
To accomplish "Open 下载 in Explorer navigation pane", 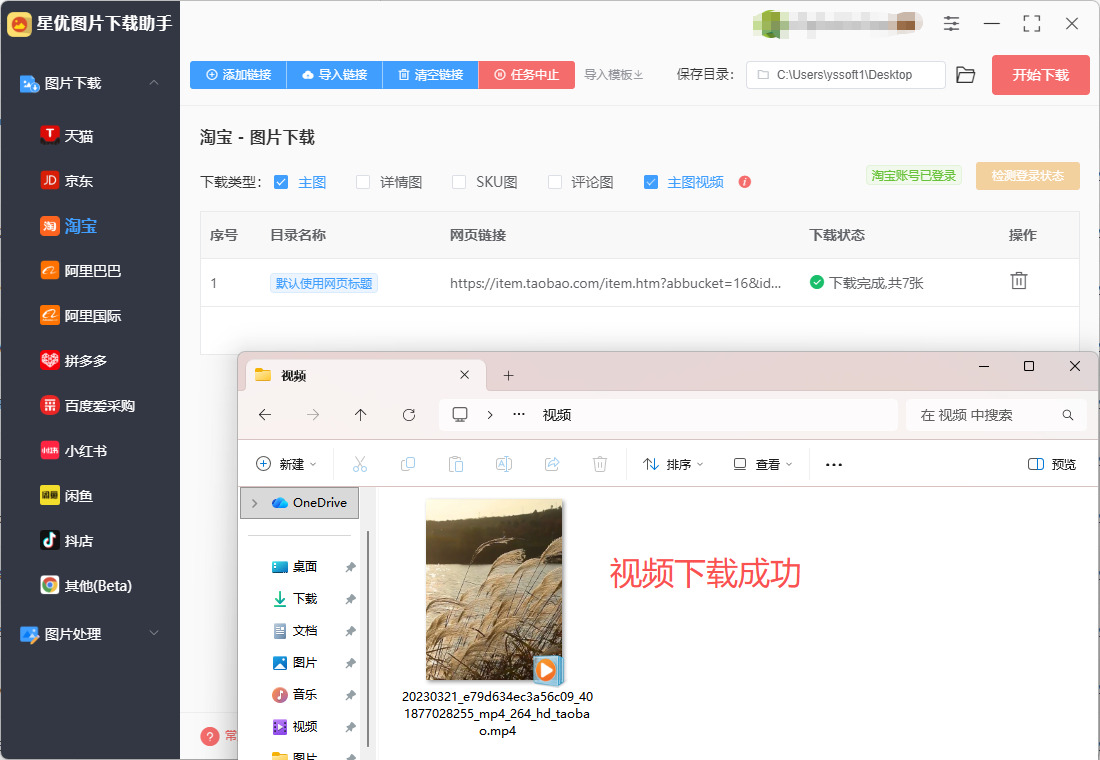I will coord(295,599).
